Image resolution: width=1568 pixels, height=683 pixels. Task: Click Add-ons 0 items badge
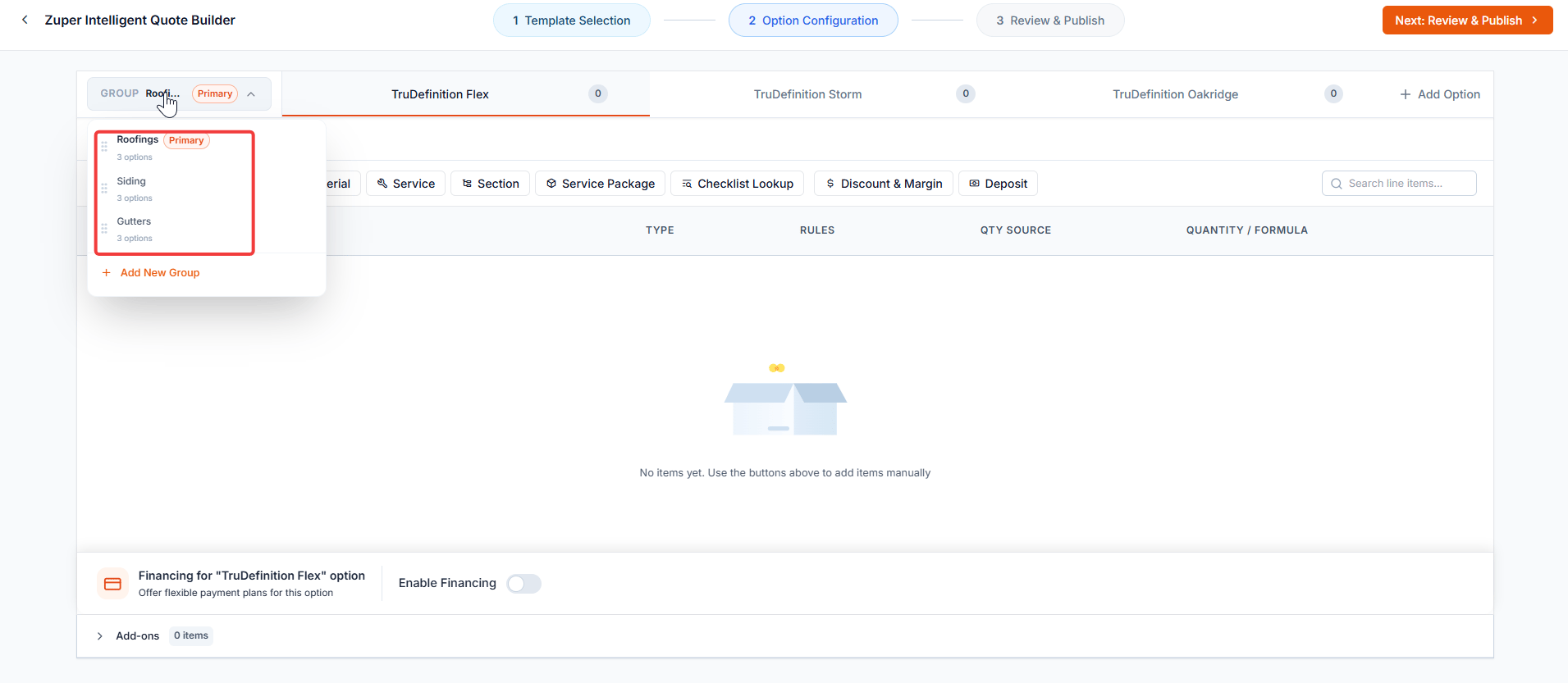pos(191,636)
